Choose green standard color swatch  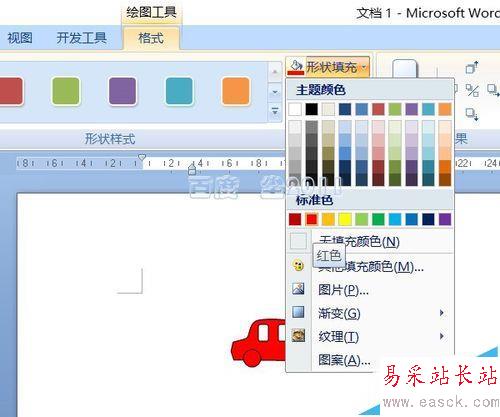[378, 219]
